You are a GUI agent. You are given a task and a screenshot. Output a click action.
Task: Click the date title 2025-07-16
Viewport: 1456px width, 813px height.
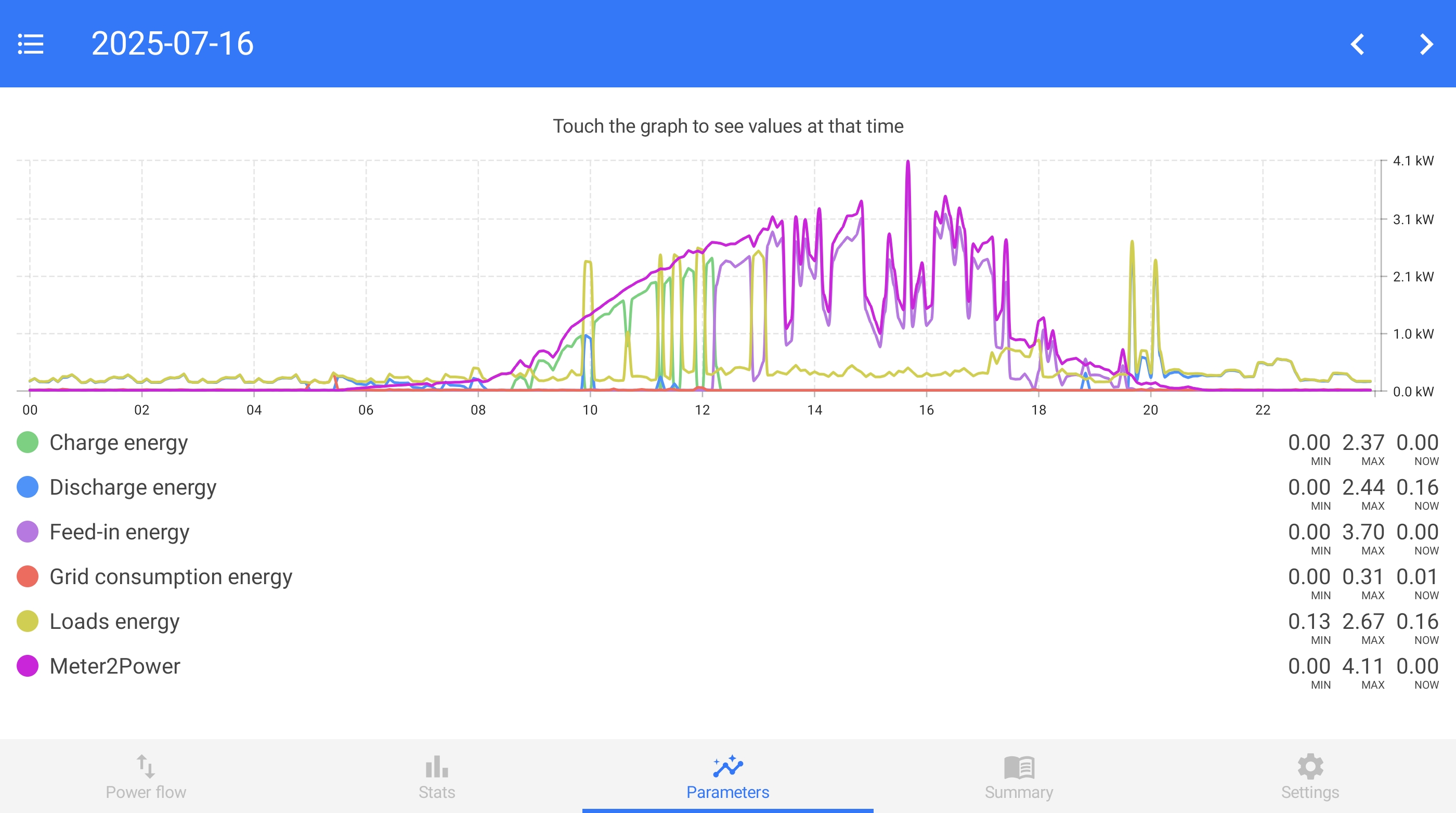173,44
